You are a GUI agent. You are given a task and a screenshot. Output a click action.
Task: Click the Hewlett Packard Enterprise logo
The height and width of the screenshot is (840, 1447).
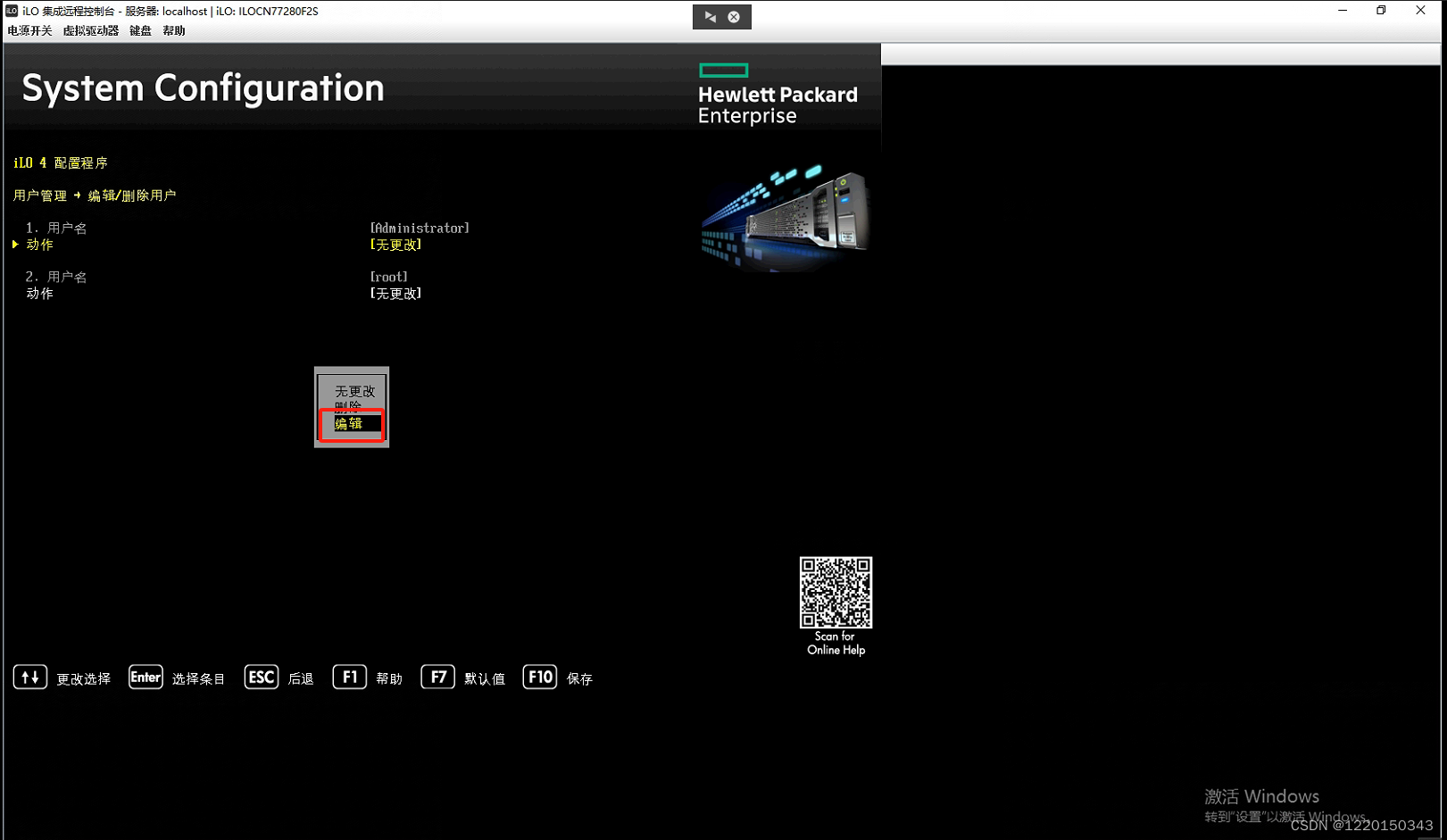point(778,95)
